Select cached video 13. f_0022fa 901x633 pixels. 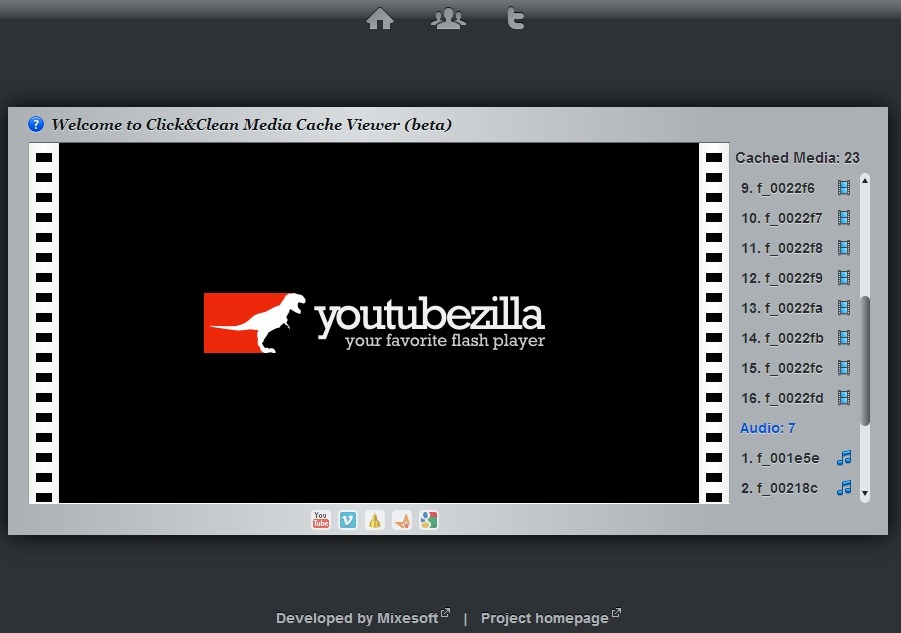(781, 308)
